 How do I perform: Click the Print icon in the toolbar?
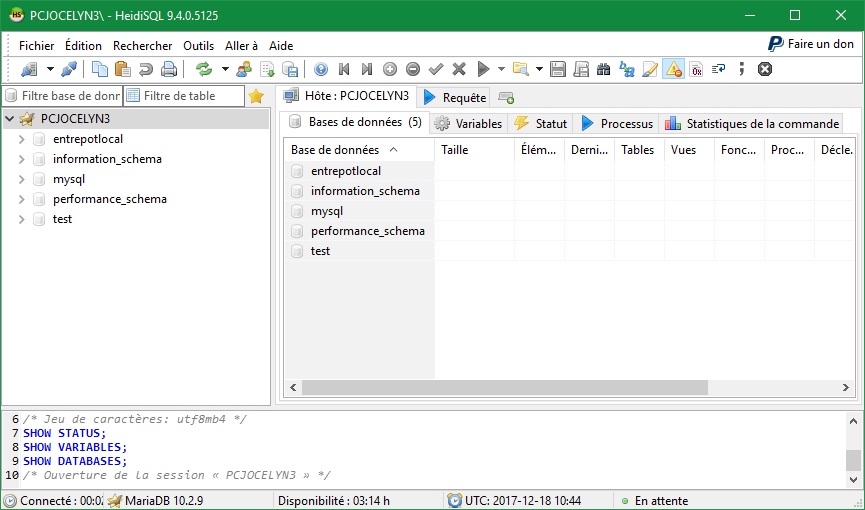tap(169, 69)
